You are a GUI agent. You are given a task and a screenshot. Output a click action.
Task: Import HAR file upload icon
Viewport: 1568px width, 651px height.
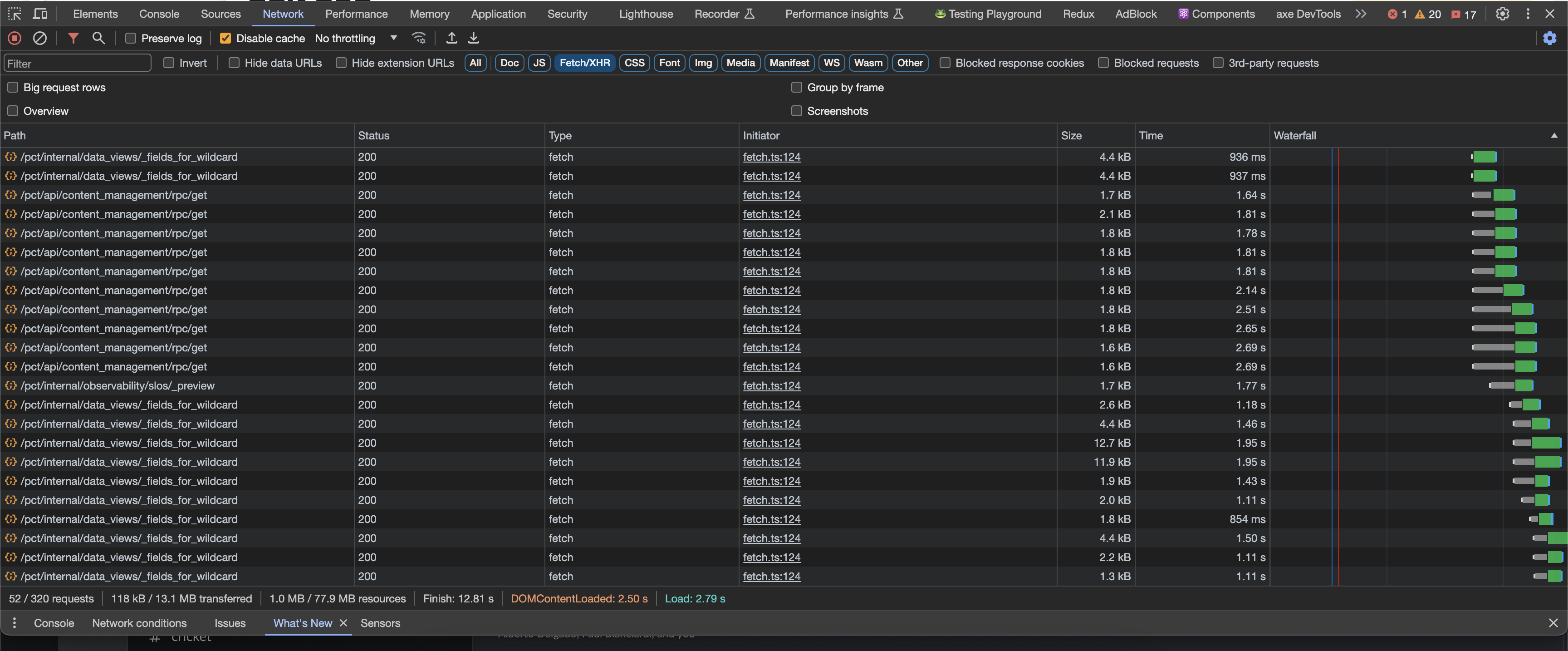(451, 38)
